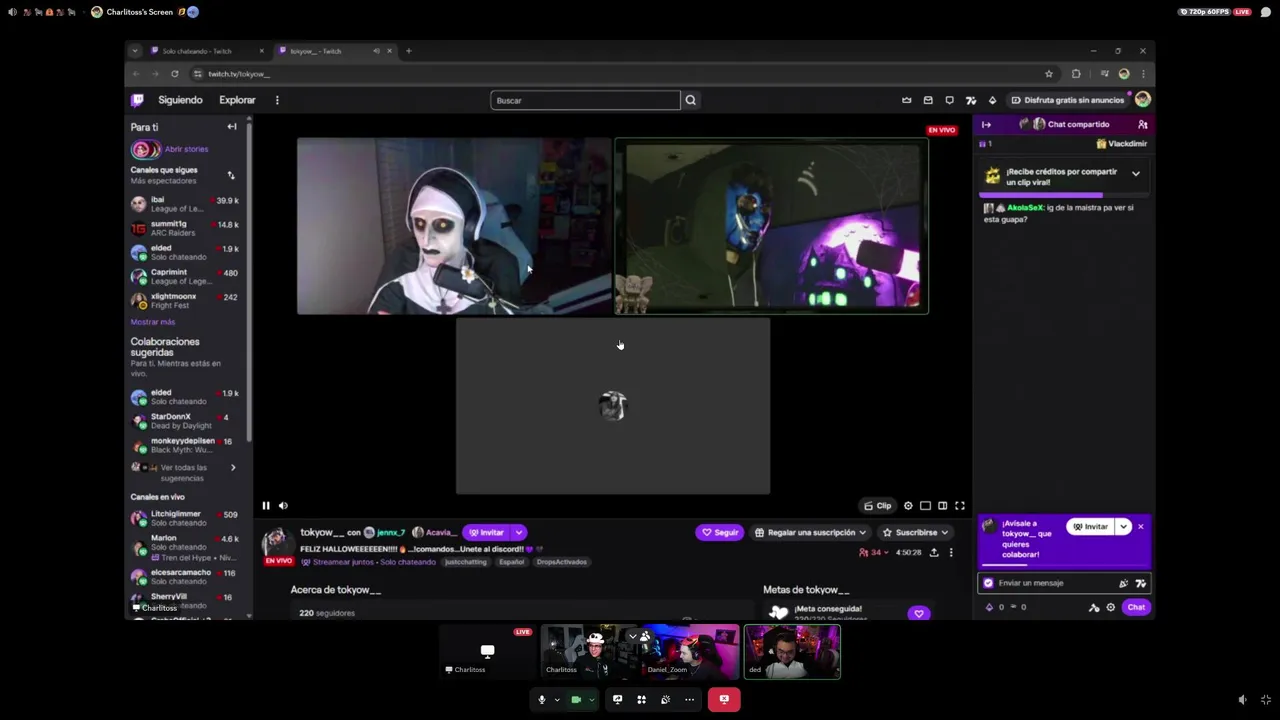The height and width of the screenshot is (720, 1280).
Task: Open Caprimint channel in sidebar
Action: (185, 276)
